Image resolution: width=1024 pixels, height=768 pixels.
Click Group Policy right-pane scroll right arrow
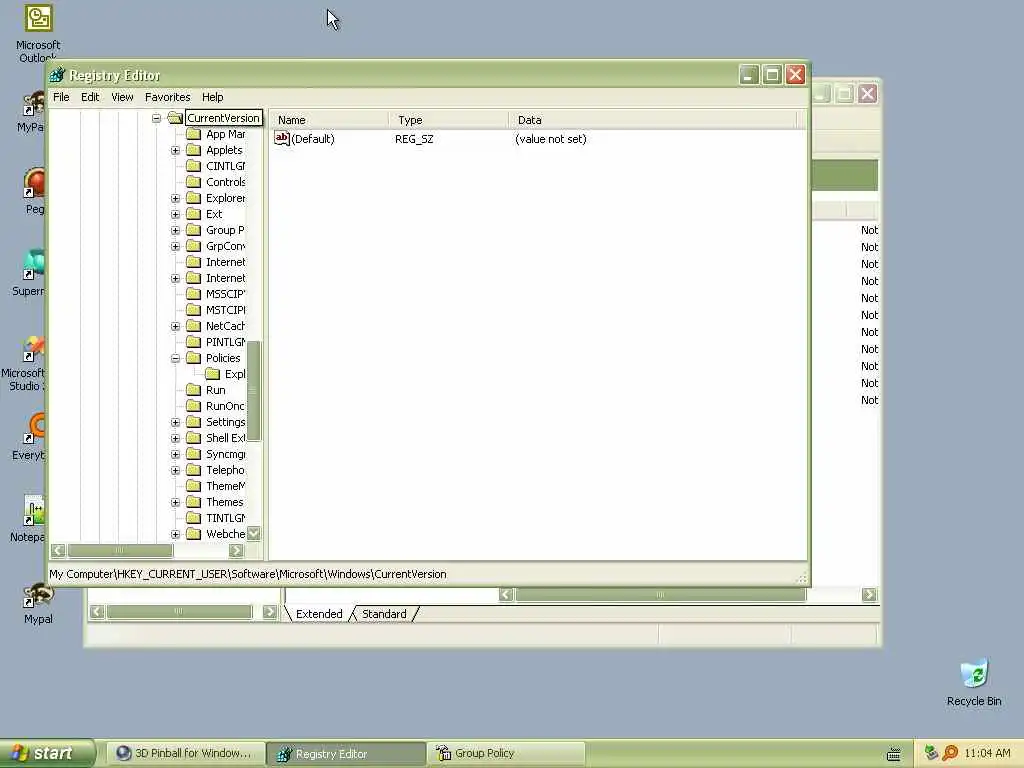(x=869, y=594)
